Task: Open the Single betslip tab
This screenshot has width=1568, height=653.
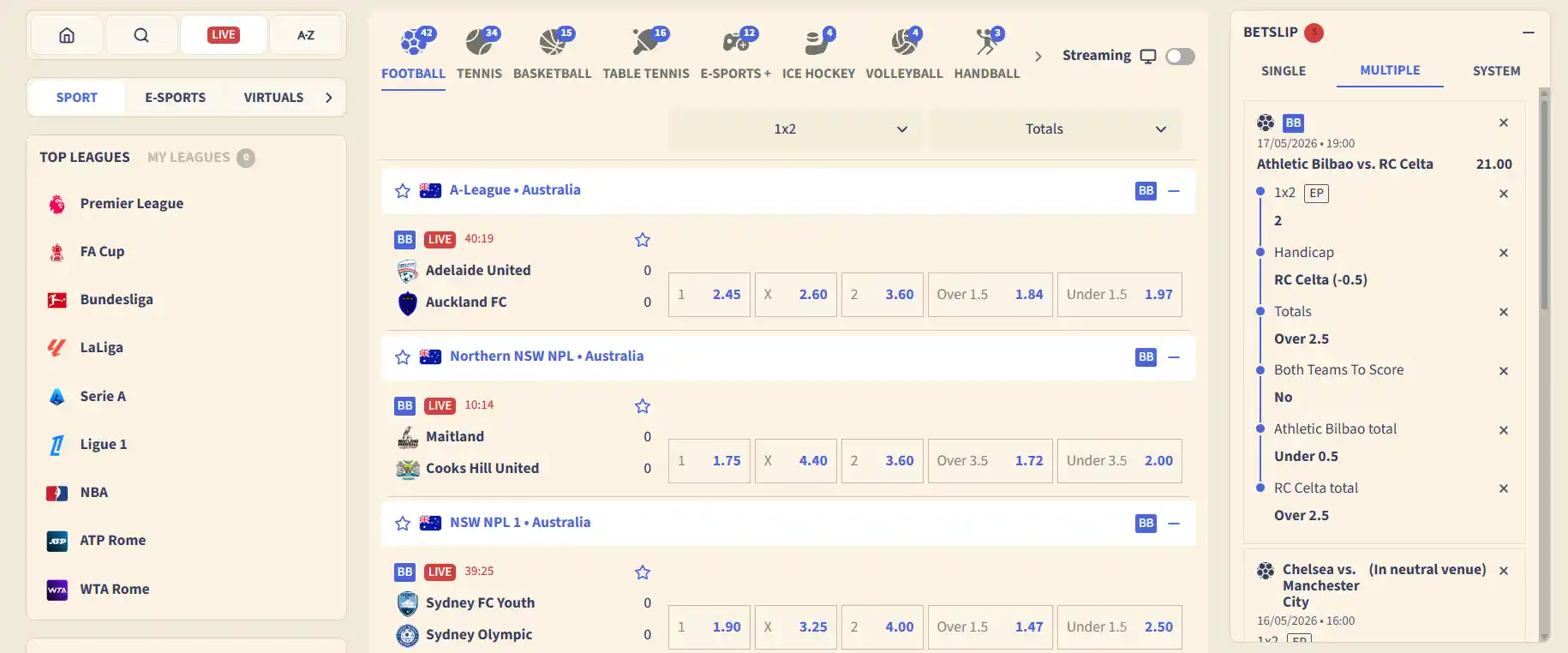Action: (x=1284, y=71)
